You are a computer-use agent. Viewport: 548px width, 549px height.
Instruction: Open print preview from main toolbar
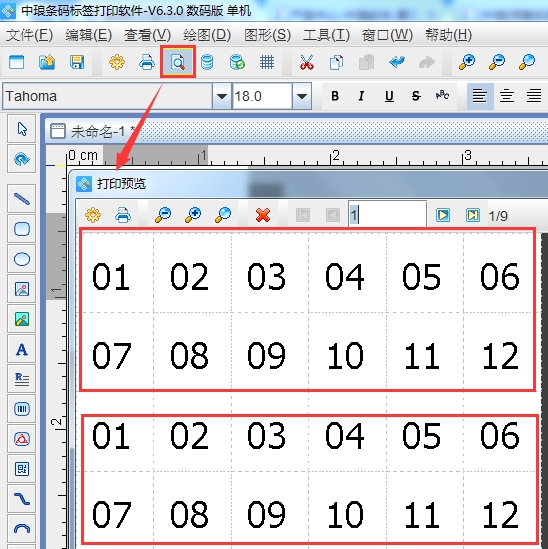point(178,62)
